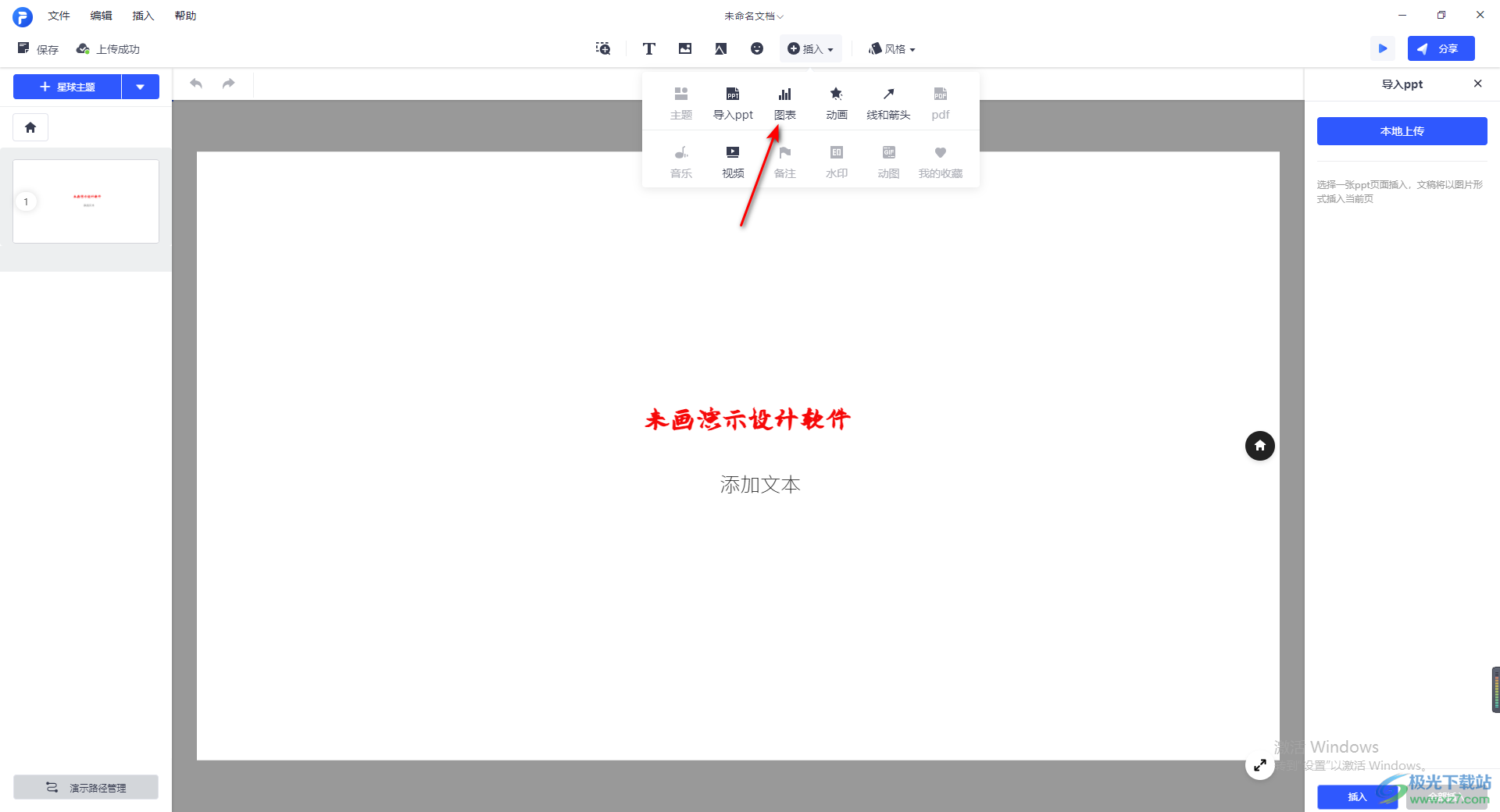Choose 图表 chart option
The image size is (1500, 812).
point(784,103)
